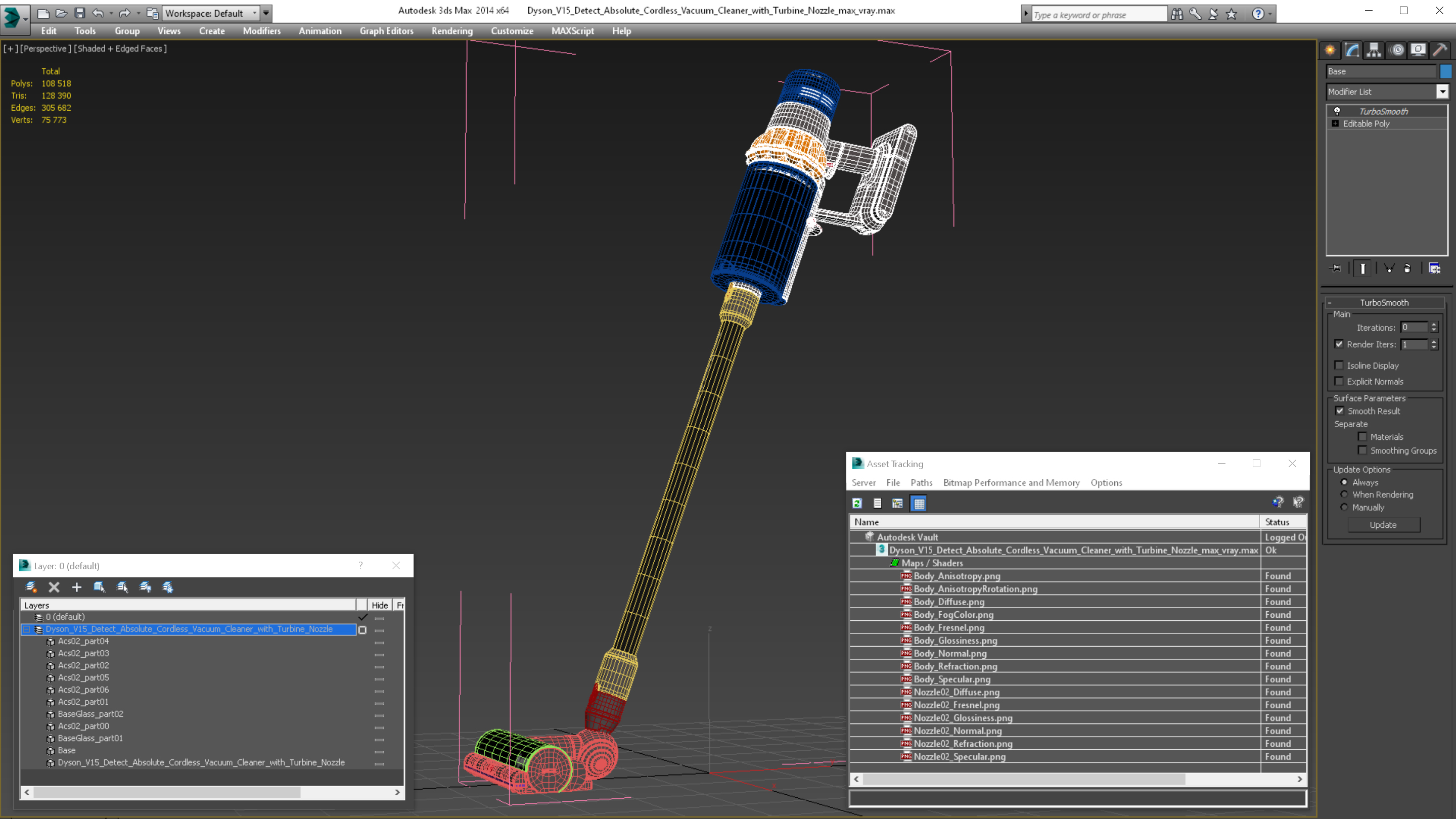The width and height of the screenshot is (1456, 819).
Task: Enable Explicit Normals checkbox
Action: point(1339,381)
